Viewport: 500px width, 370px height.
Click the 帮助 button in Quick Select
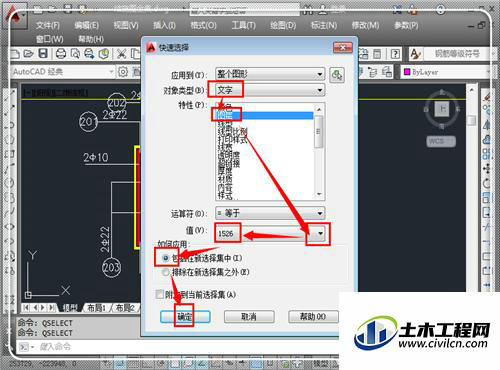pos(313,316)
